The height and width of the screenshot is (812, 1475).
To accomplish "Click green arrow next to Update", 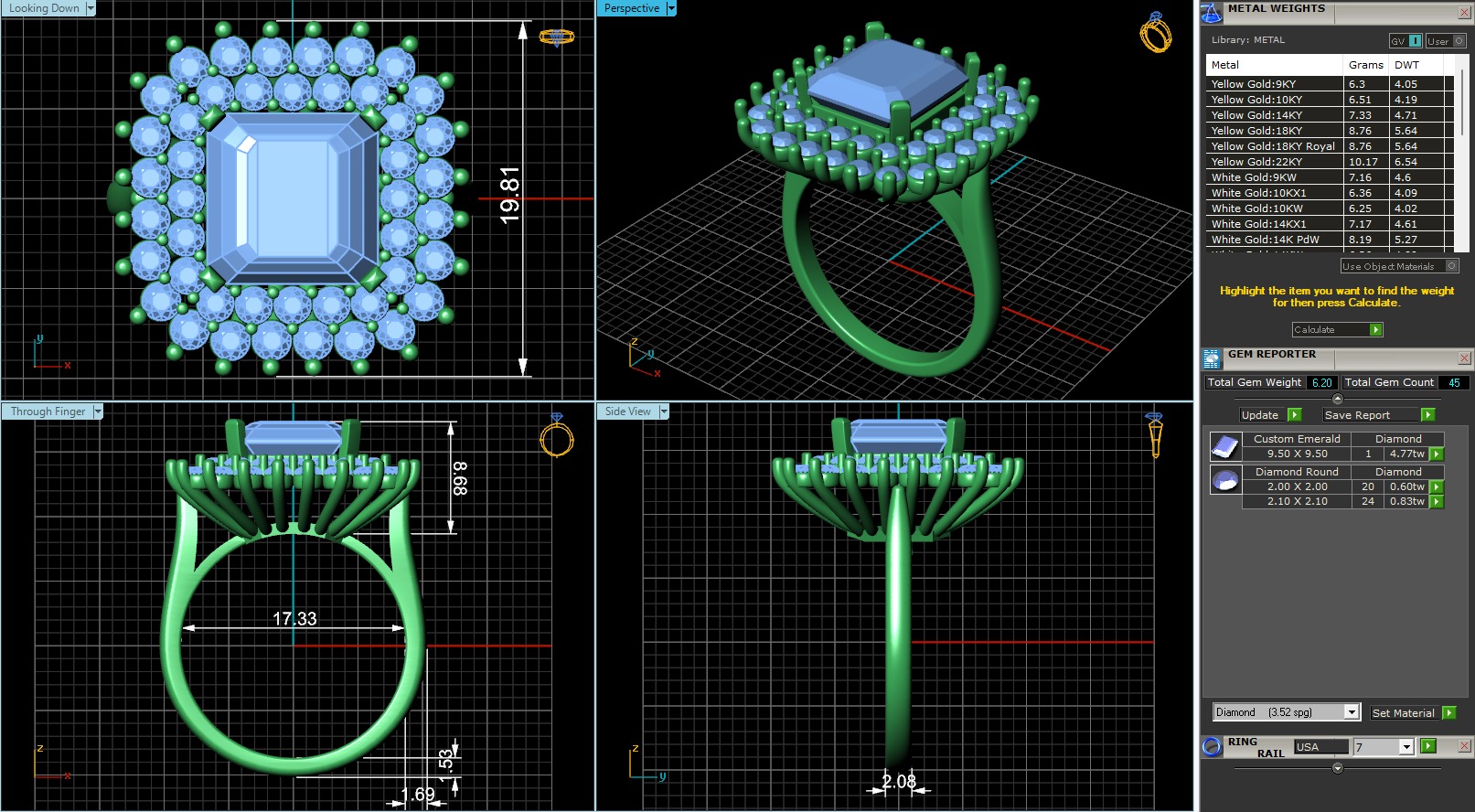I will point(1294,415).
